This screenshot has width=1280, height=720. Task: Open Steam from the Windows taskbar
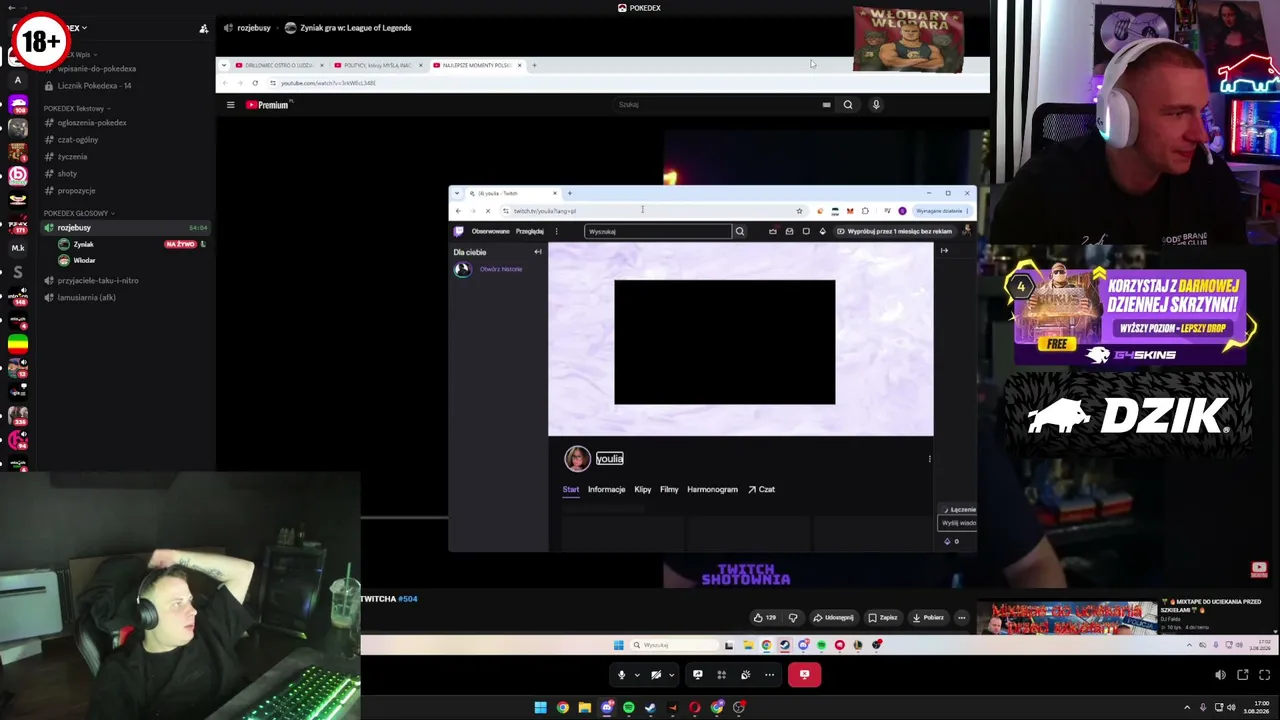pos(650,708)
